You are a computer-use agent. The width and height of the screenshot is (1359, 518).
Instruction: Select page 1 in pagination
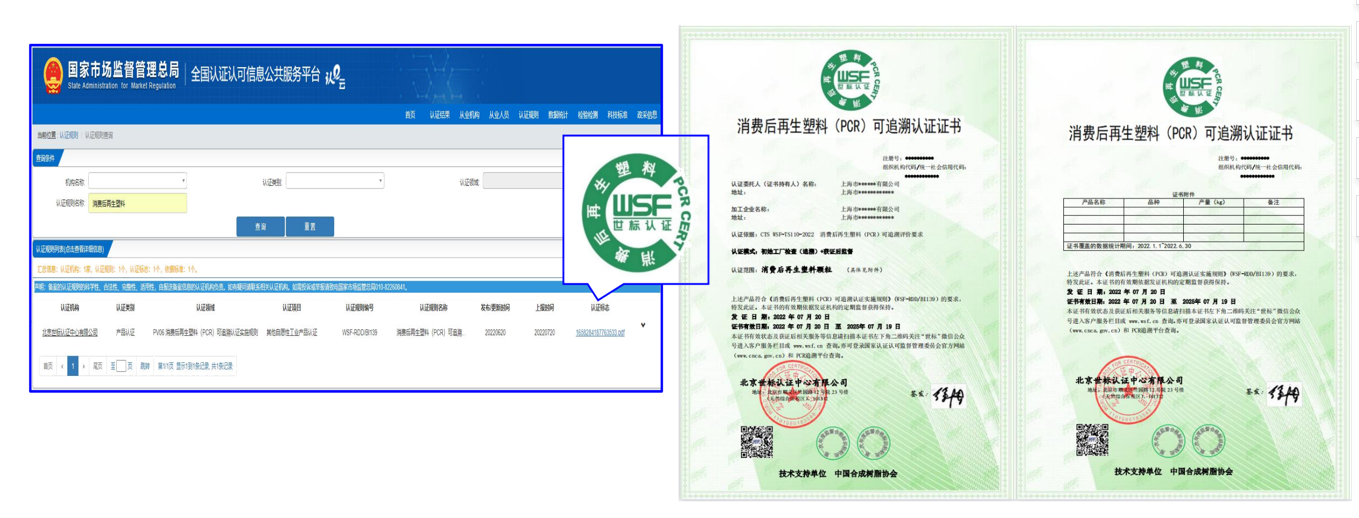pos(72,366)
